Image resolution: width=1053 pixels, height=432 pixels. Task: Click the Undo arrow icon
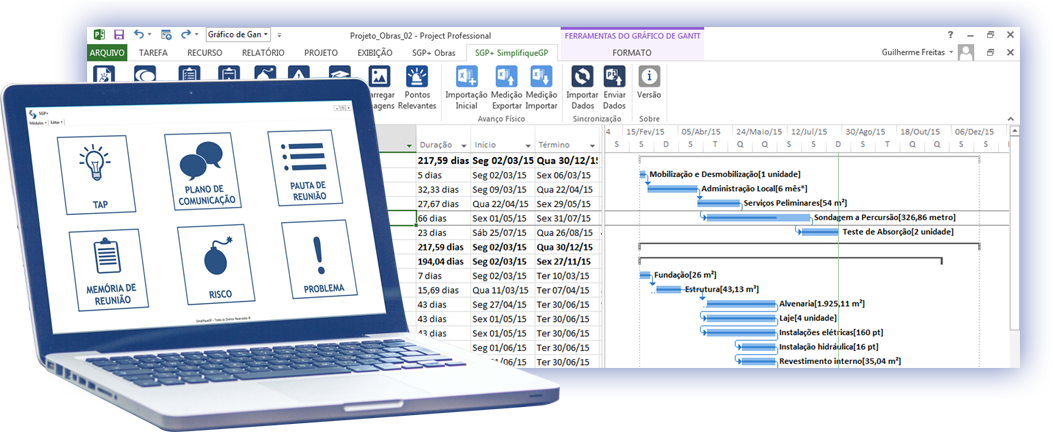tap(139, 34)
